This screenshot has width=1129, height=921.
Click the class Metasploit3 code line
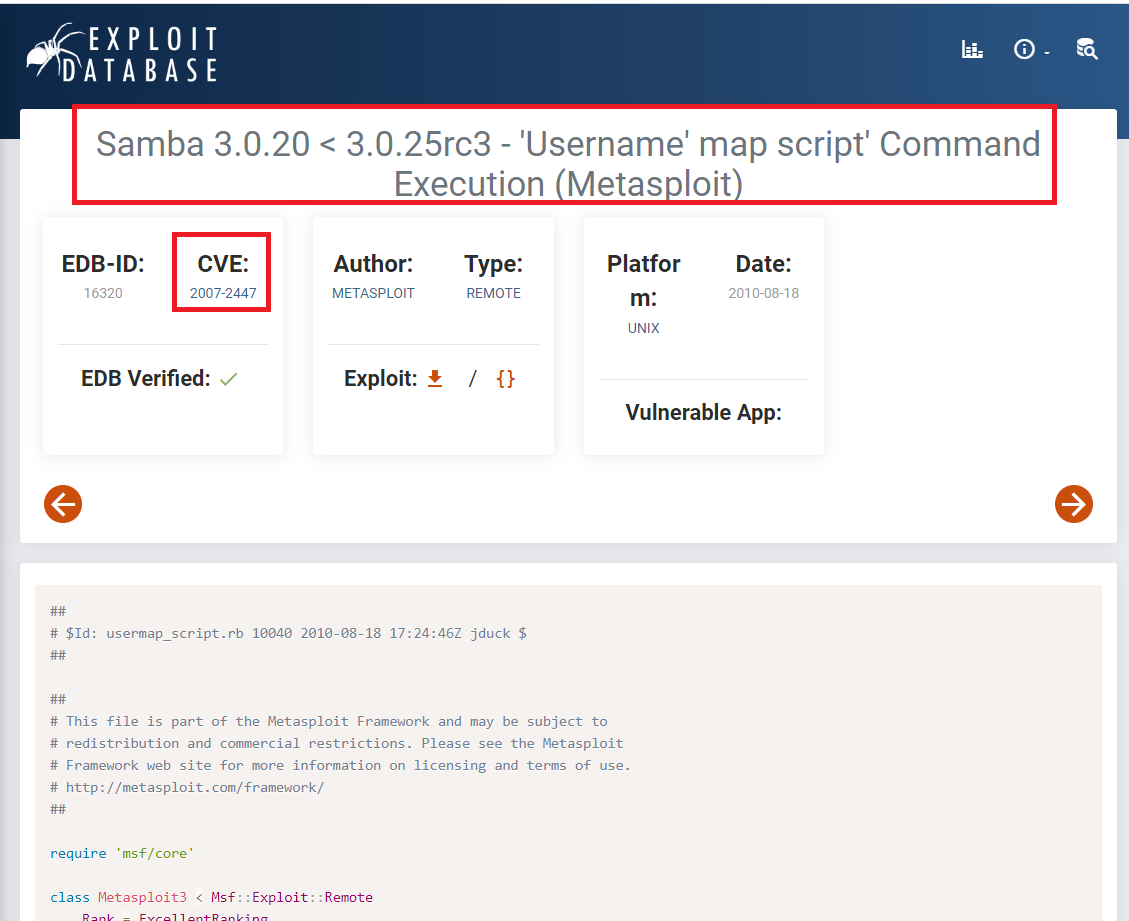211,897
